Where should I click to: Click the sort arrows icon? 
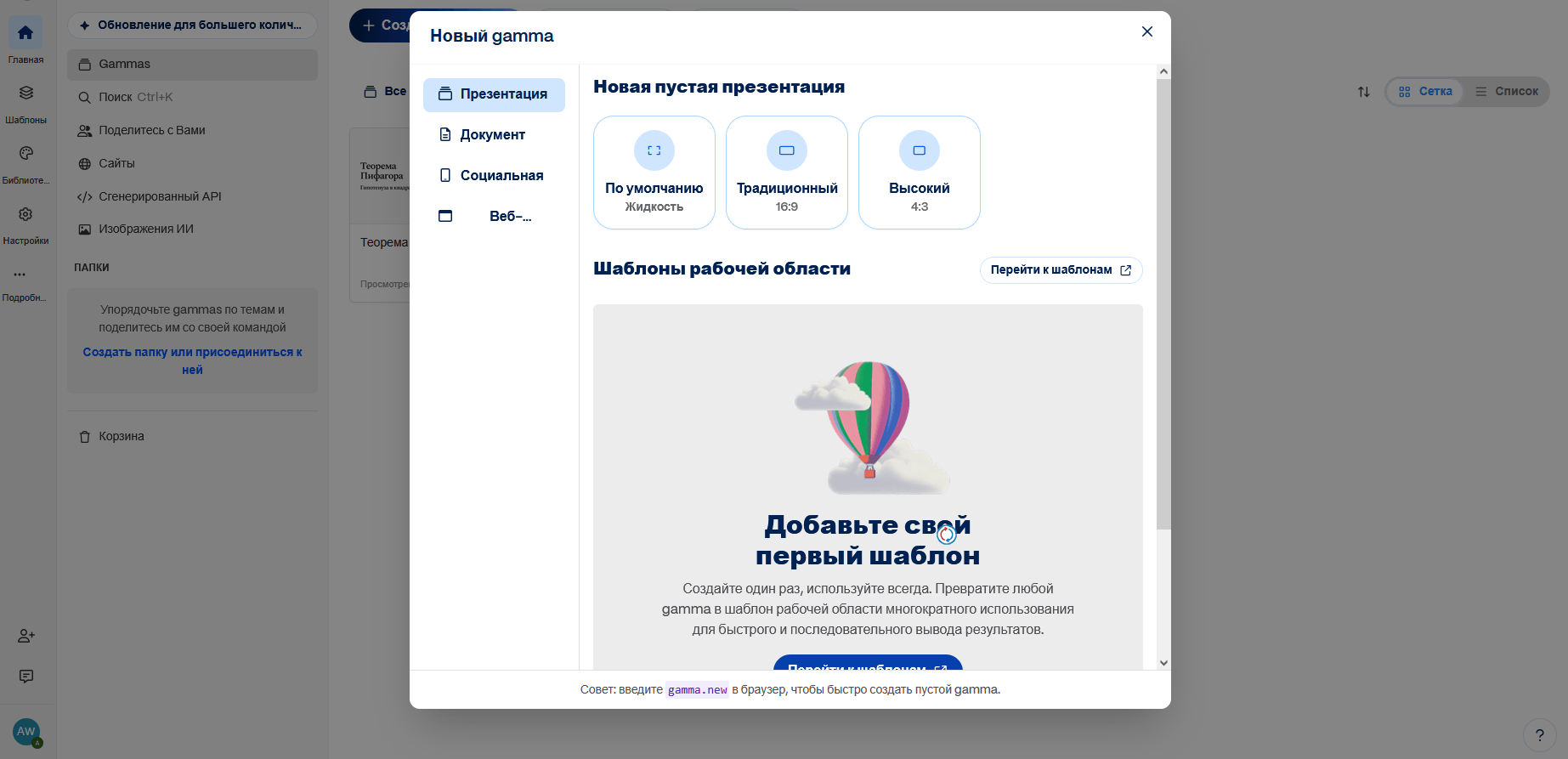[1364, 92]
